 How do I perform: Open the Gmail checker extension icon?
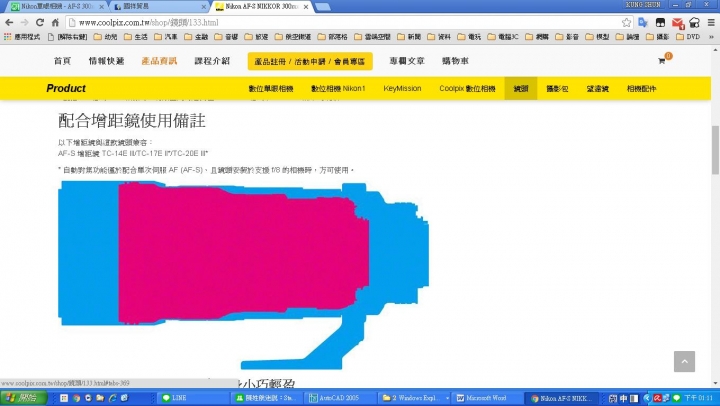[x=678, y=23]
